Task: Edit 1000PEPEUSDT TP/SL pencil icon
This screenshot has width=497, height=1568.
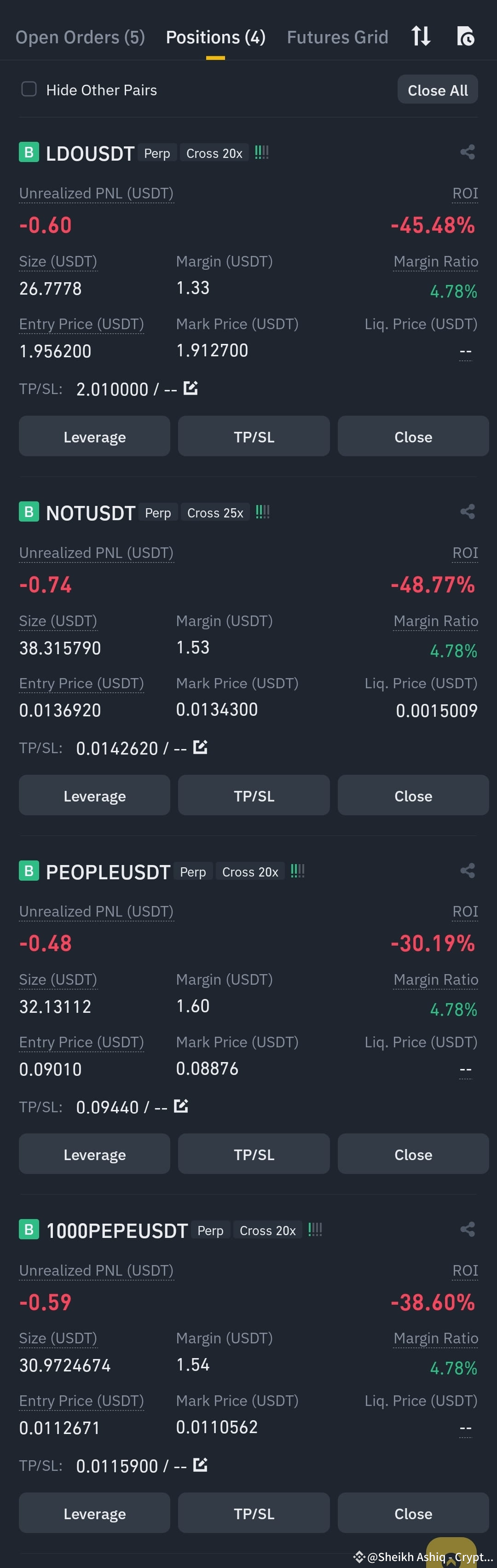Action: click(200, 1464)
